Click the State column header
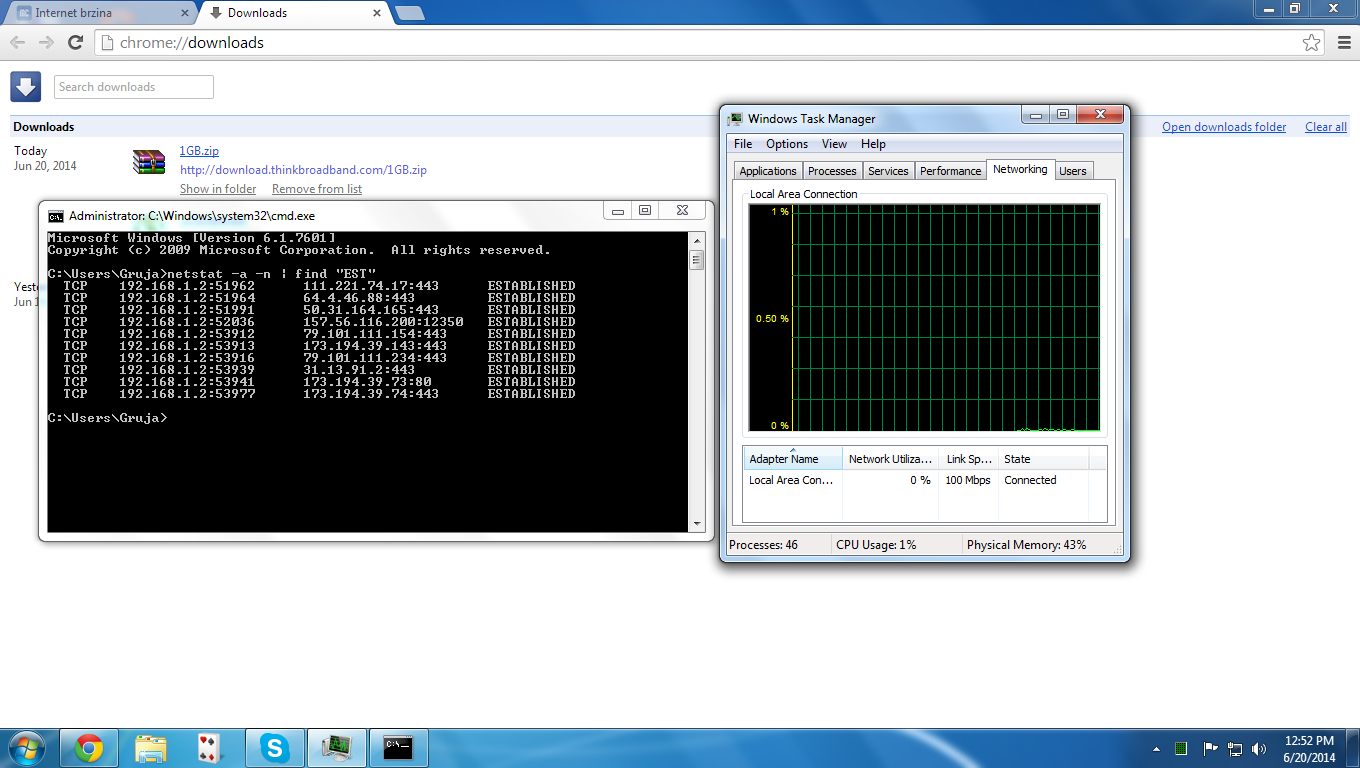Image resolution: width=1360 pixels, height=768 pixels. click(x=1043, y=459)
